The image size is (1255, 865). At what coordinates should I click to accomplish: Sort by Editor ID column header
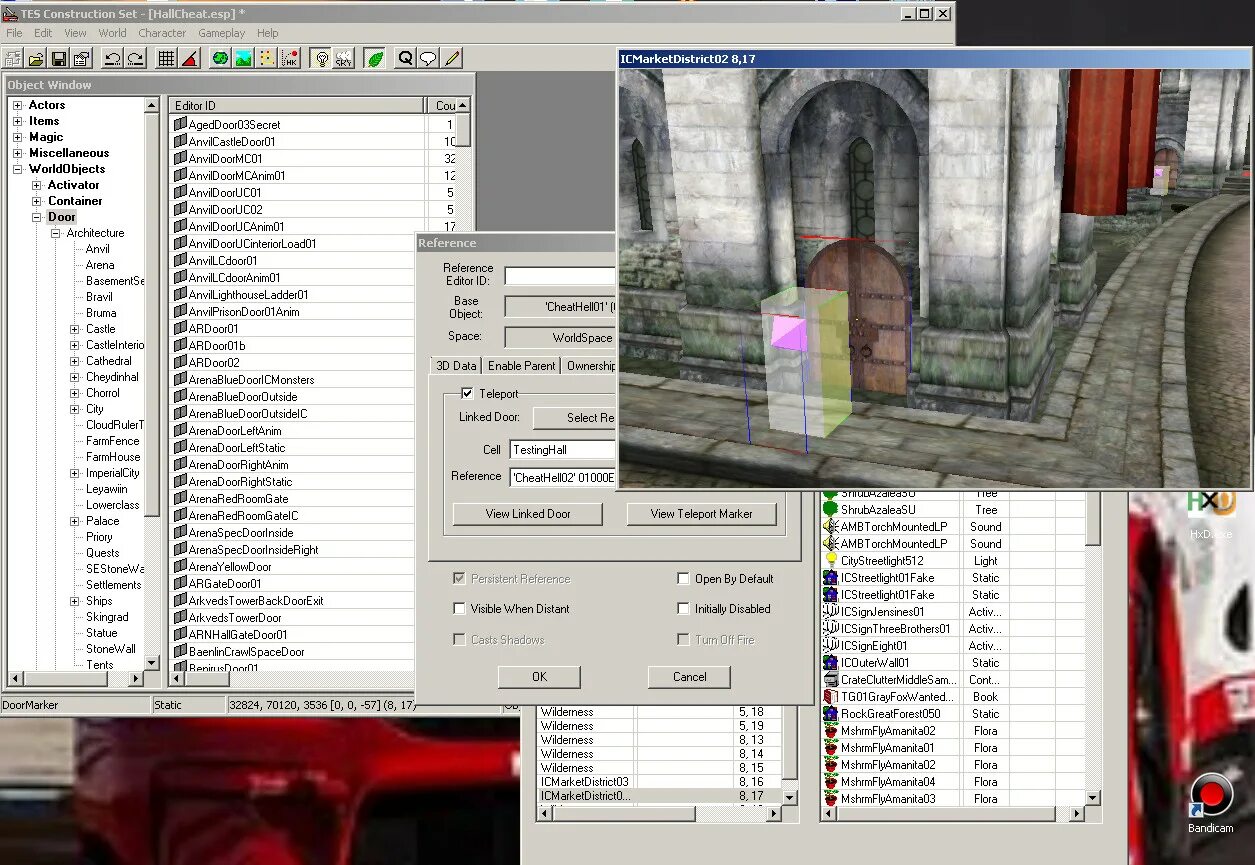click(298, 105)
